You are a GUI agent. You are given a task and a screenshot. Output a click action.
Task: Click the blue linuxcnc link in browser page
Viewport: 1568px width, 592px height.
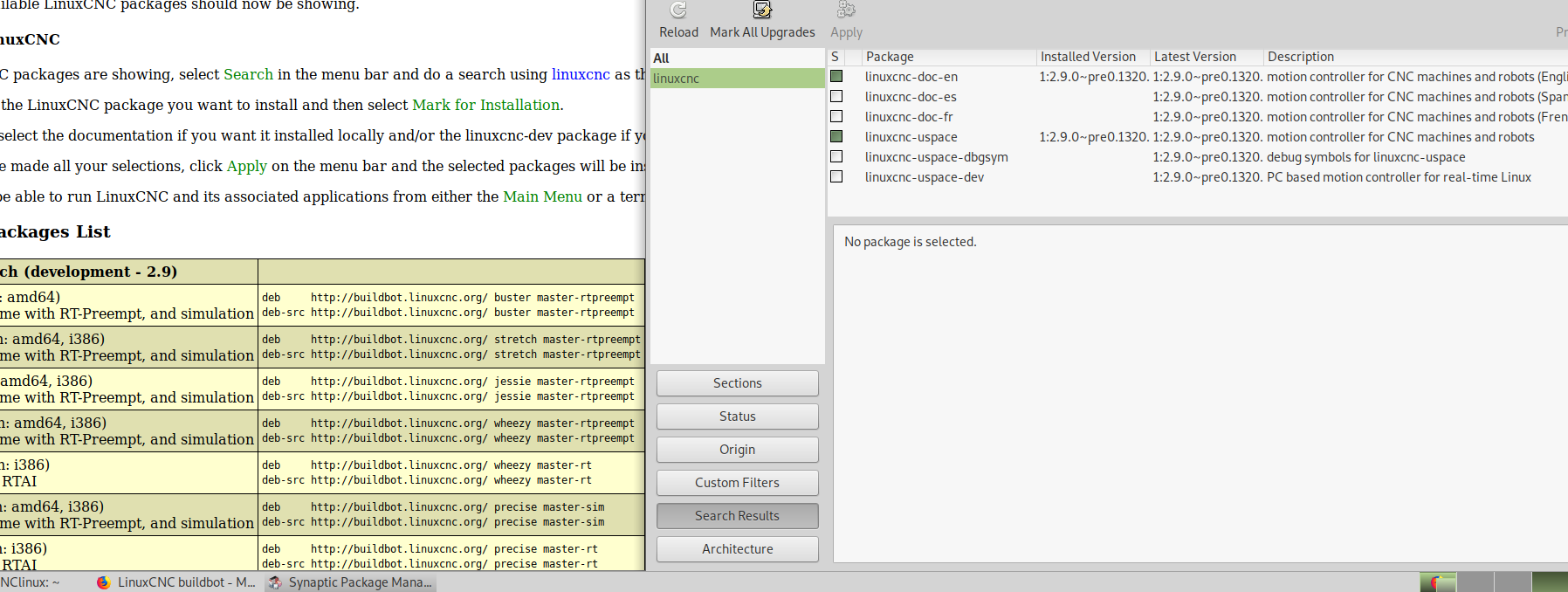(x=581, y=74)
